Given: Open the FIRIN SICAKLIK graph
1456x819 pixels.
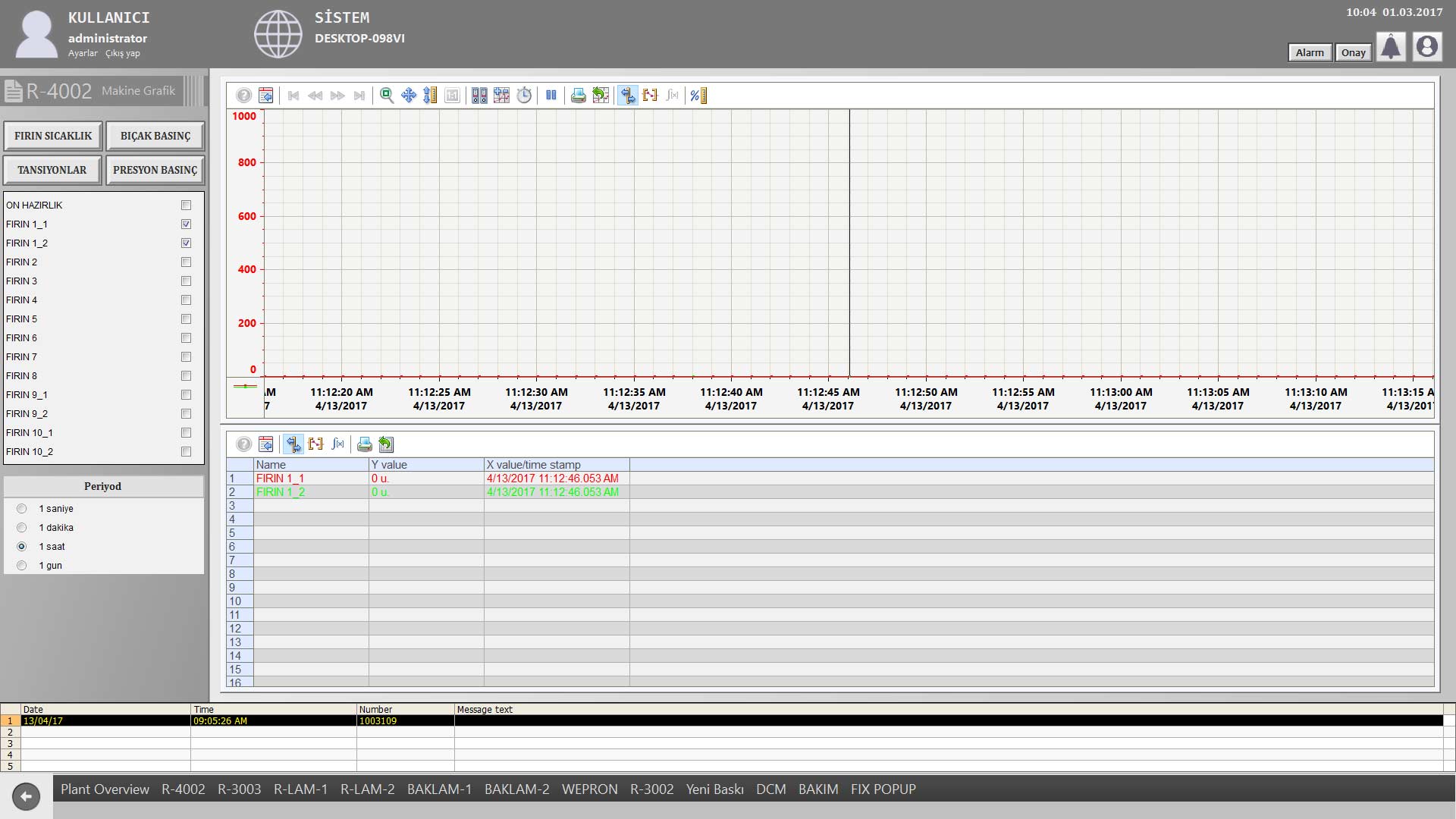Looking at the screenshot, I should tap(53, 136).
